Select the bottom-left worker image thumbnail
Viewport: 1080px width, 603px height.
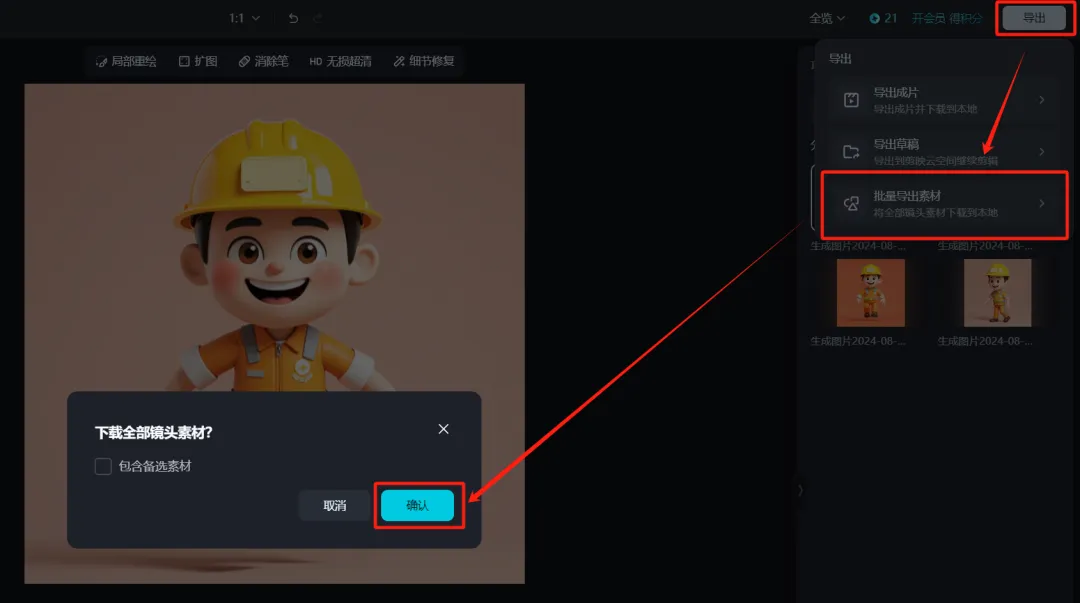point(870,293)
